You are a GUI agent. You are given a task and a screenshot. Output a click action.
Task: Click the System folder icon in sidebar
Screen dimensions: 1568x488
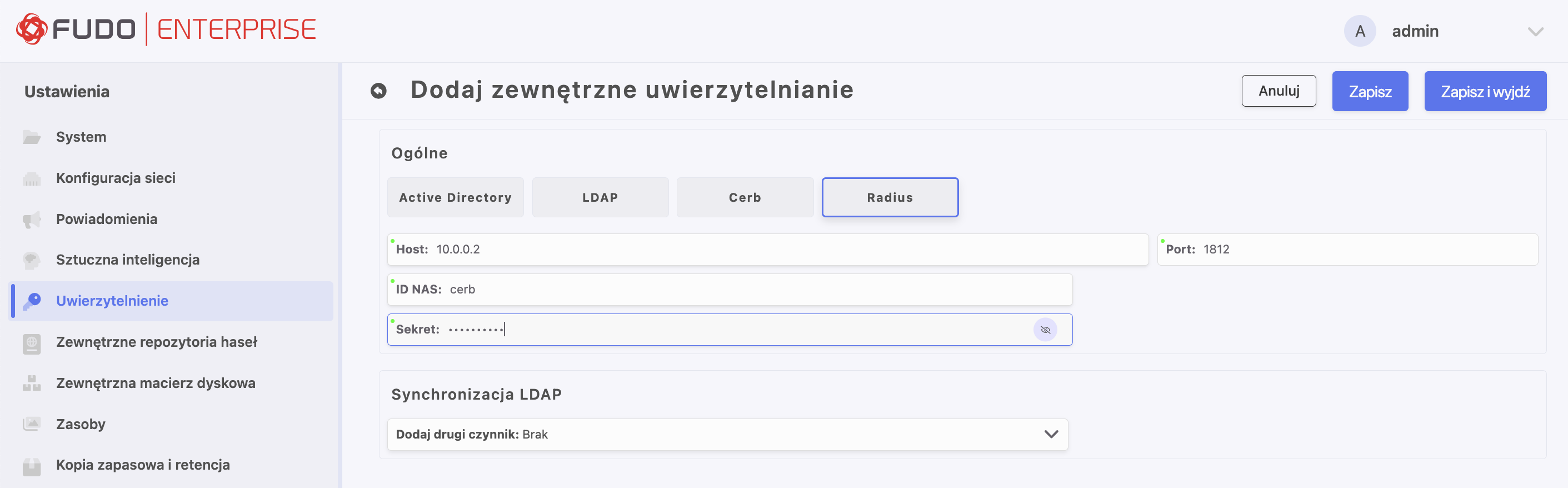(x=32, y=137)
